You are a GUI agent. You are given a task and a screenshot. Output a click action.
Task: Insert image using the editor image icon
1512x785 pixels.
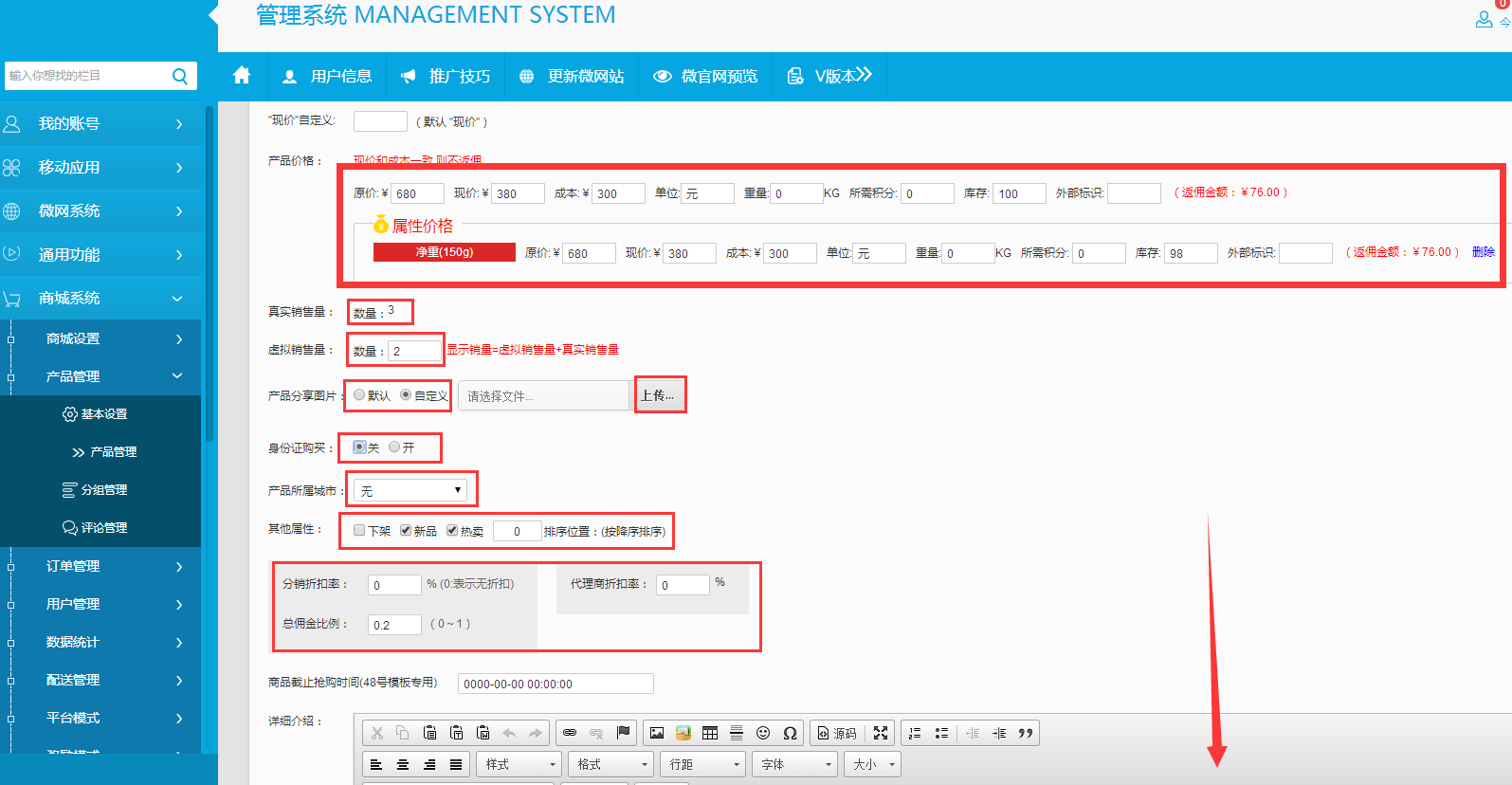[656, 733]
